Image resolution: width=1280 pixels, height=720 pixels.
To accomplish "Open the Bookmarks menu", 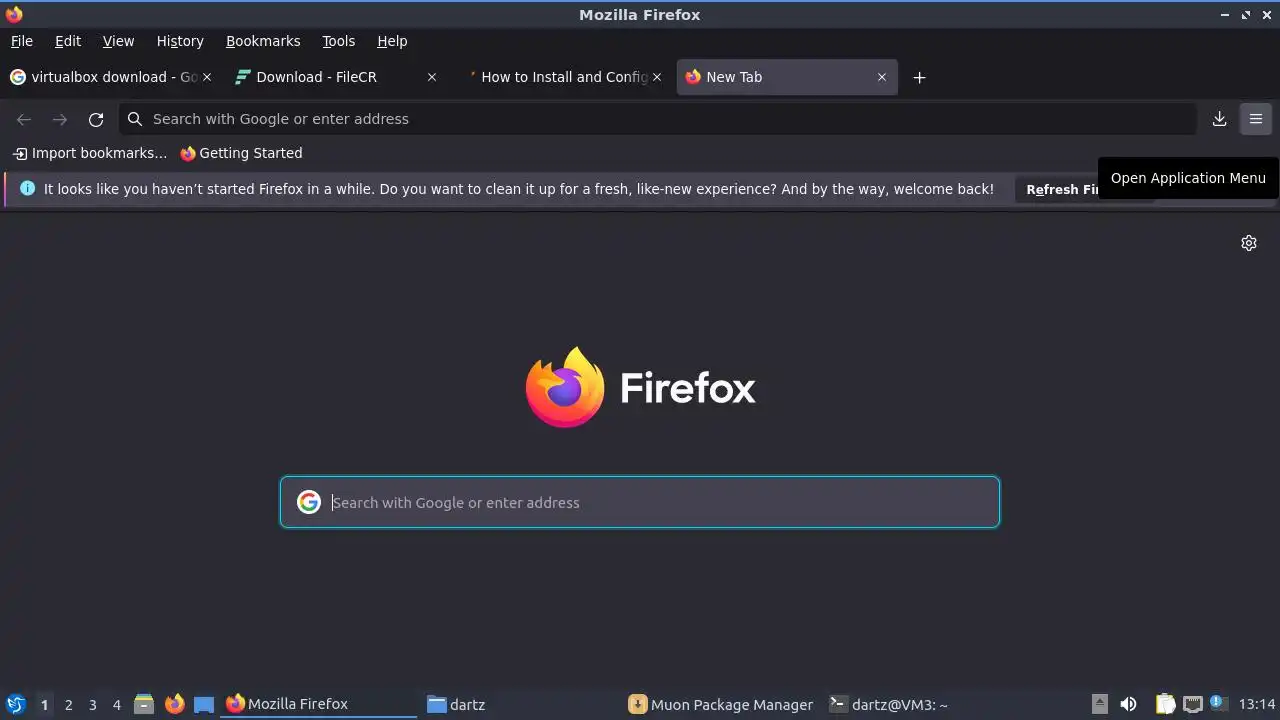I will (263, 41).
